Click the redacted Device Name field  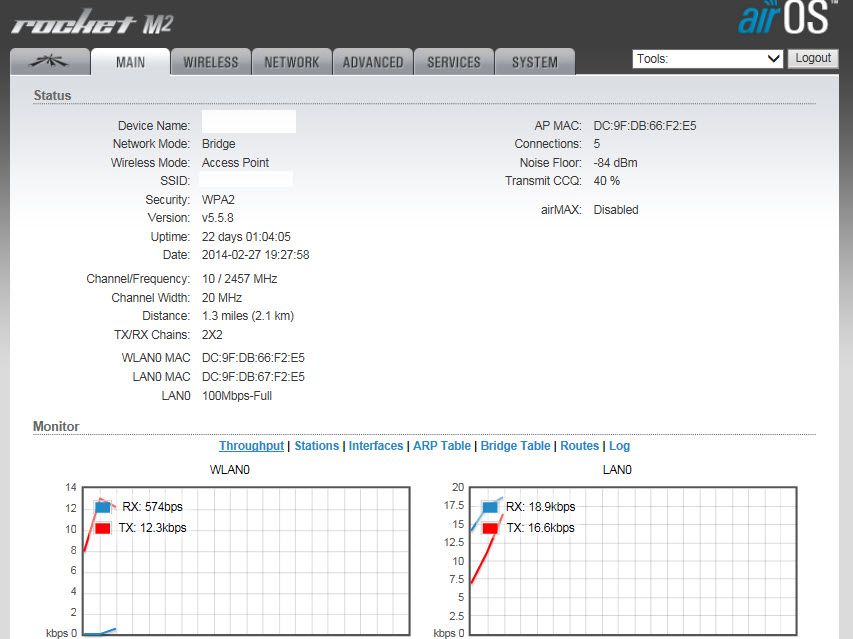click(249, 122)
